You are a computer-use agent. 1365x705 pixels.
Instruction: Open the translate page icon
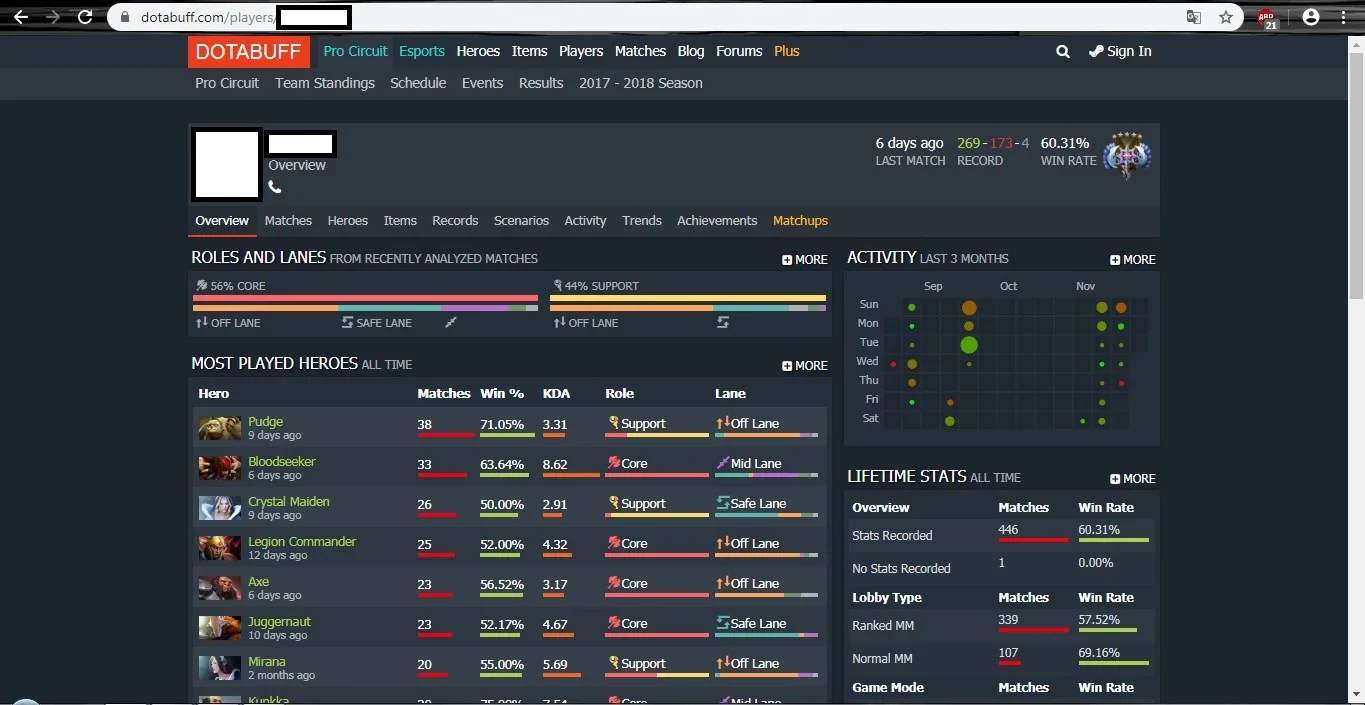1194,17
